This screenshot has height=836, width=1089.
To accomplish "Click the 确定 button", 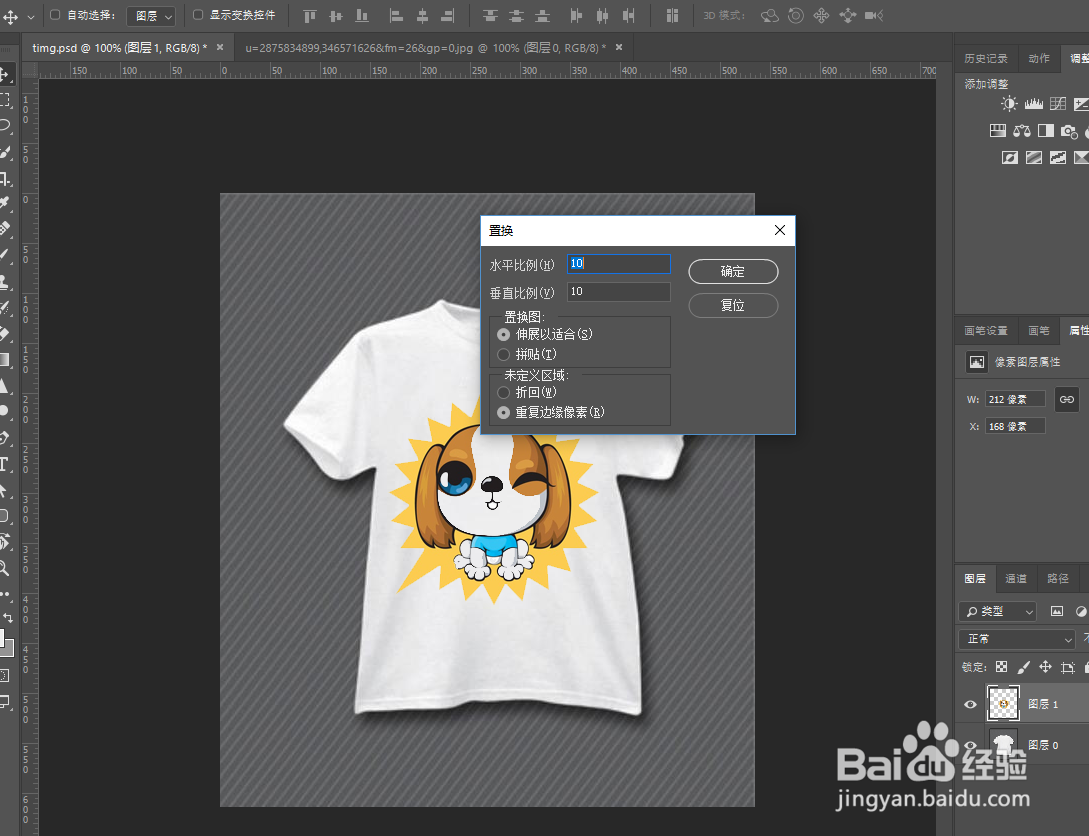I will coord(733,271).
